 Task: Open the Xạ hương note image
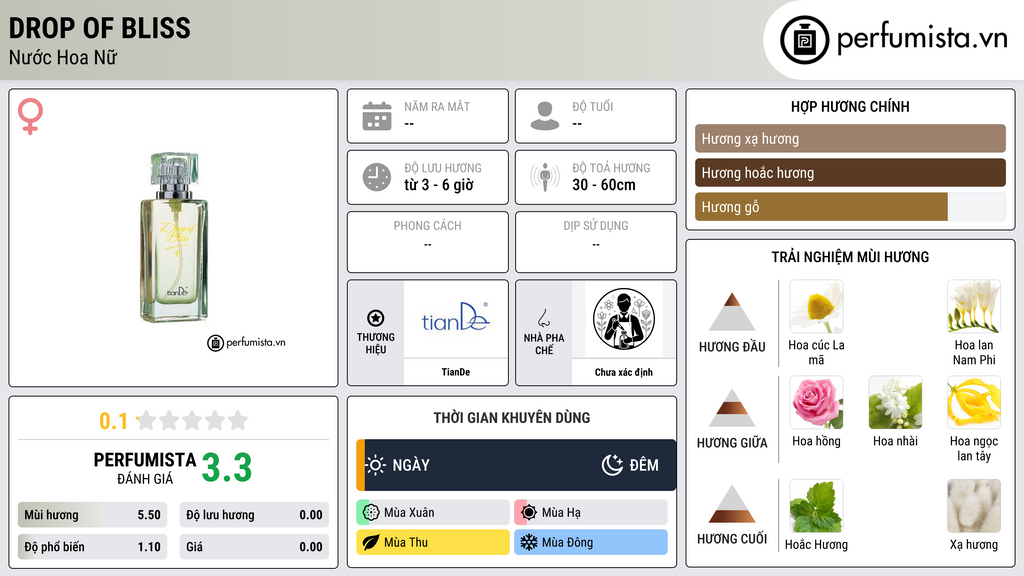tap(974, 506)
